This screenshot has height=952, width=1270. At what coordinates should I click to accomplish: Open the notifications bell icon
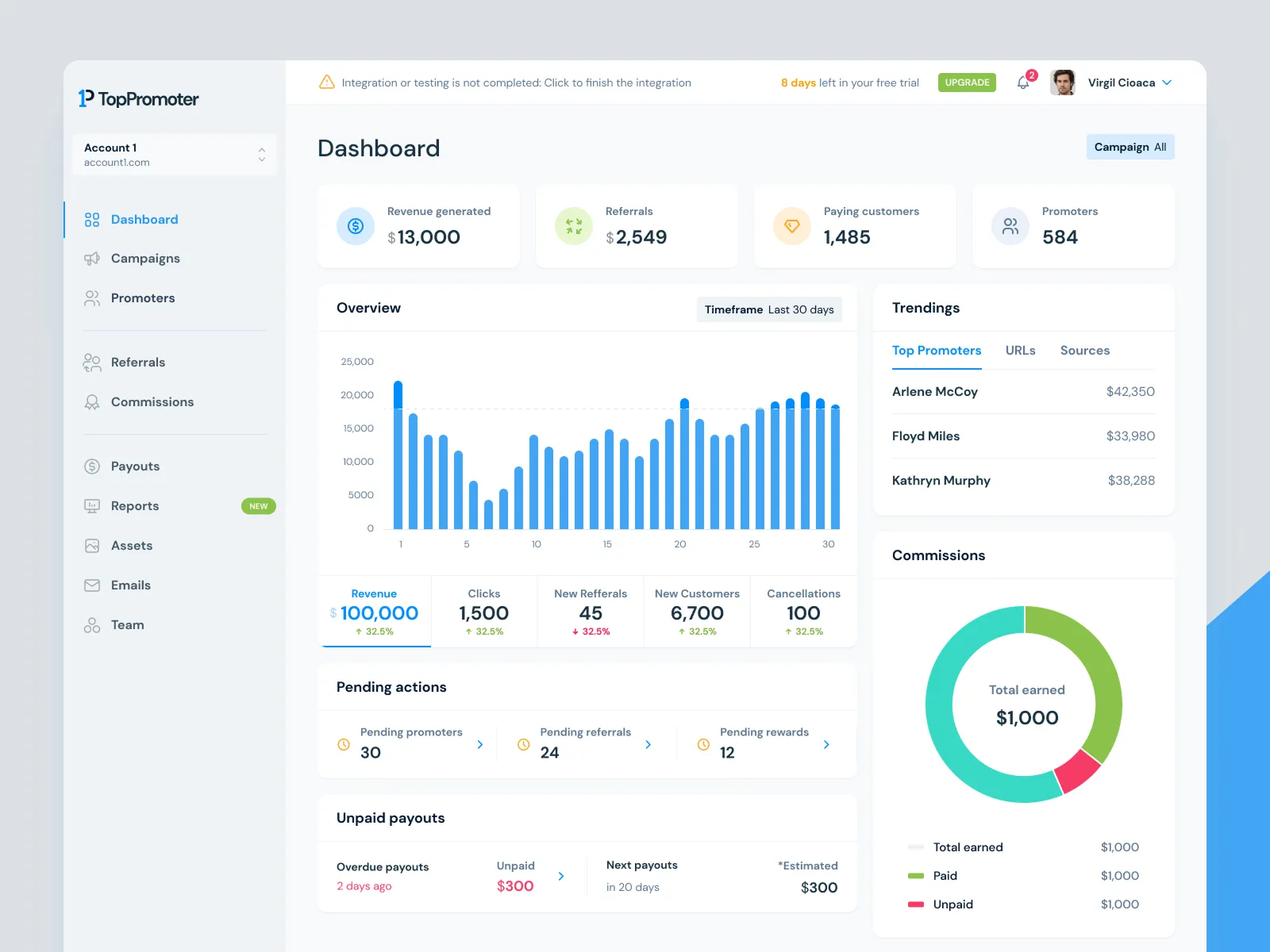point(1023,83)
